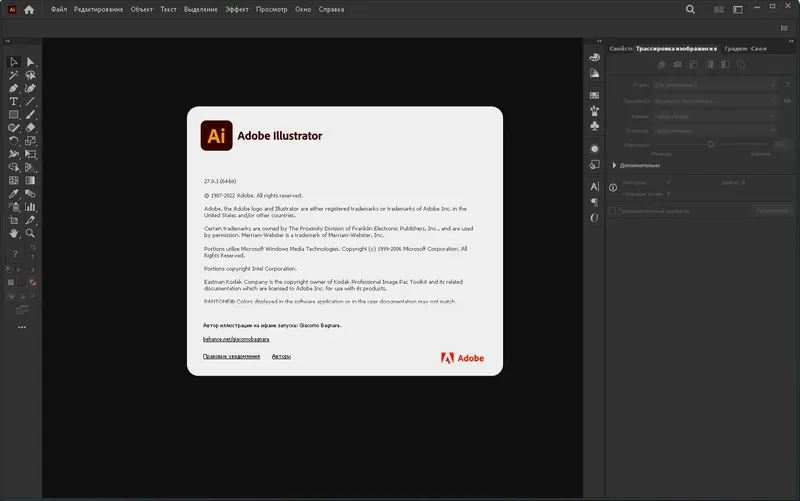Select the Pen tool
This screenshot has width=800, height=501.
(x=14, y=88)
